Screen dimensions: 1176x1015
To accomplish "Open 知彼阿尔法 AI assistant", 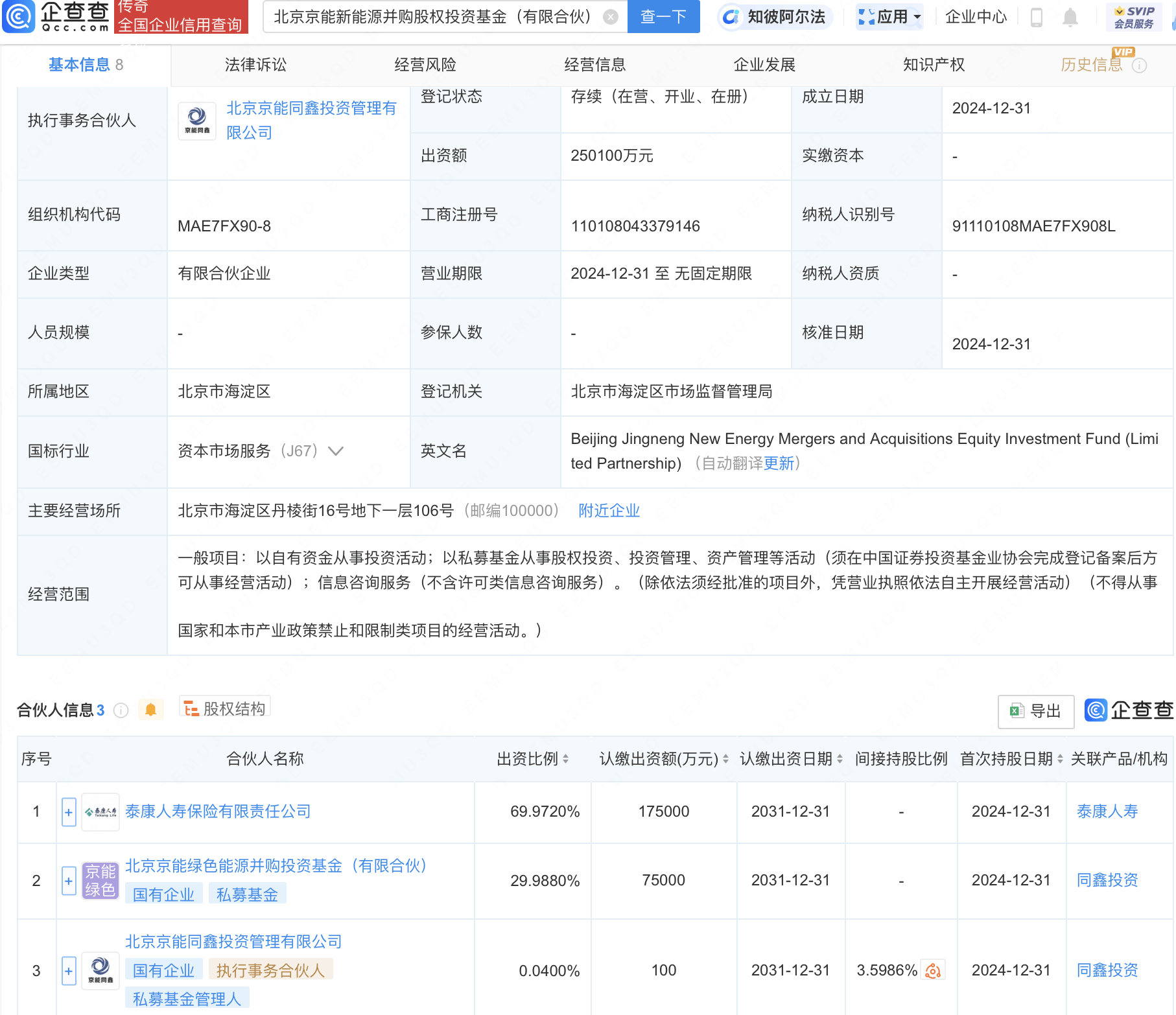I will (775, 17).
